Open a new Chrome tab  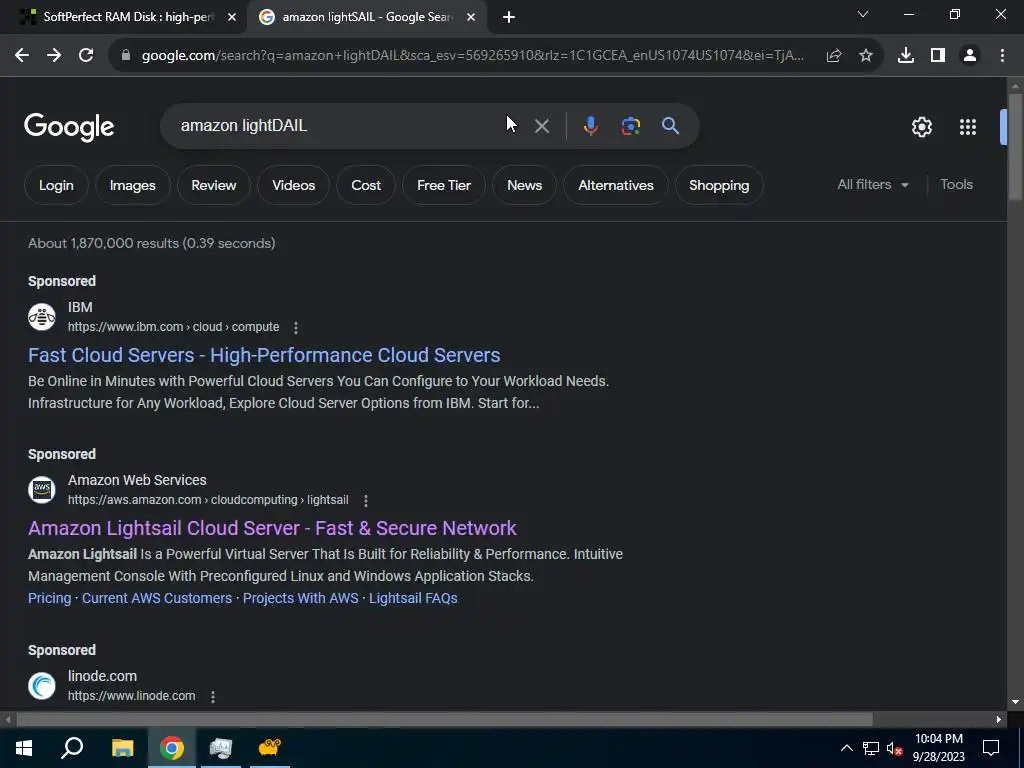(509, 18)
